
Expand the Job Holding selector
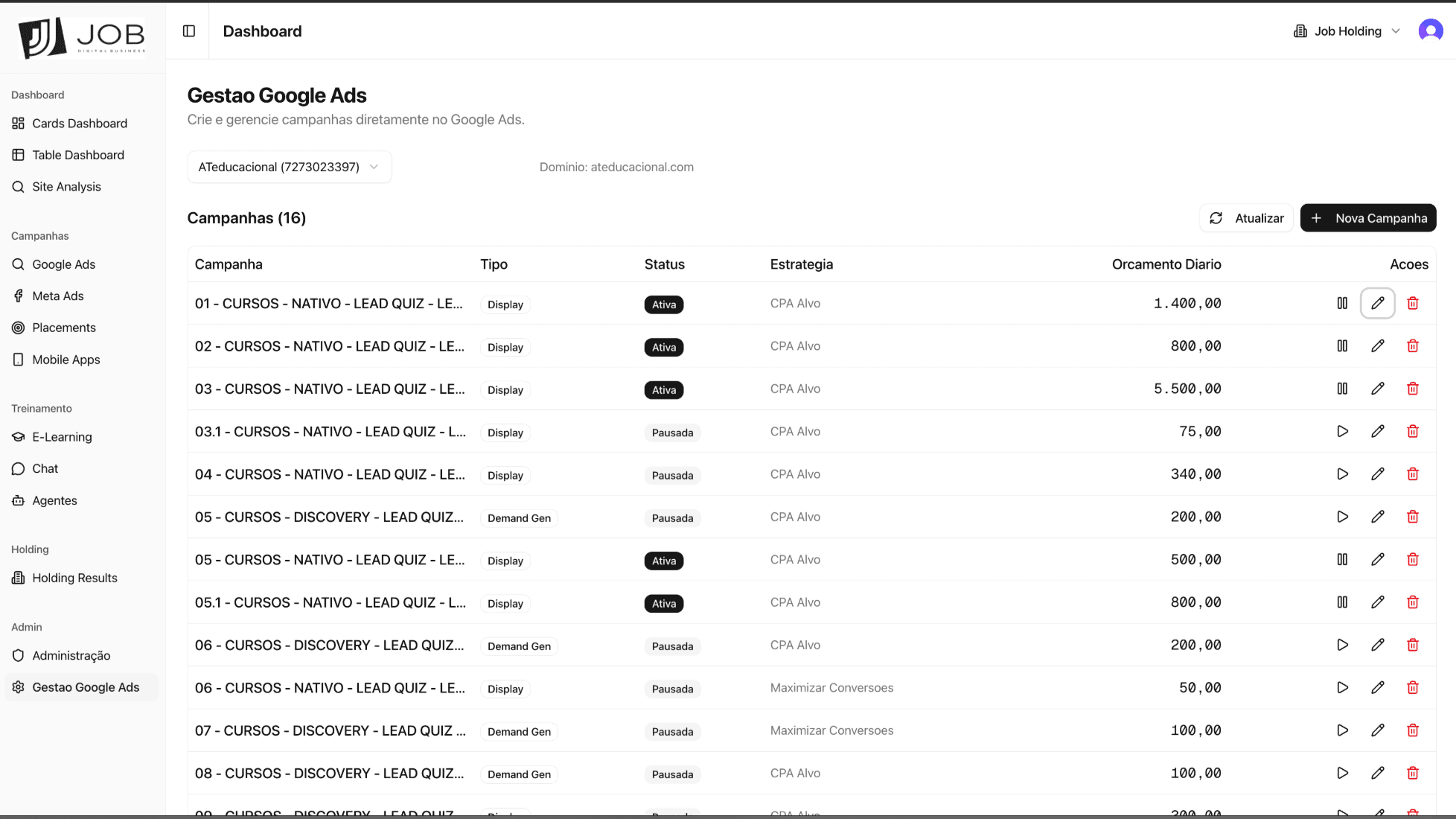tap(1346, 31)
